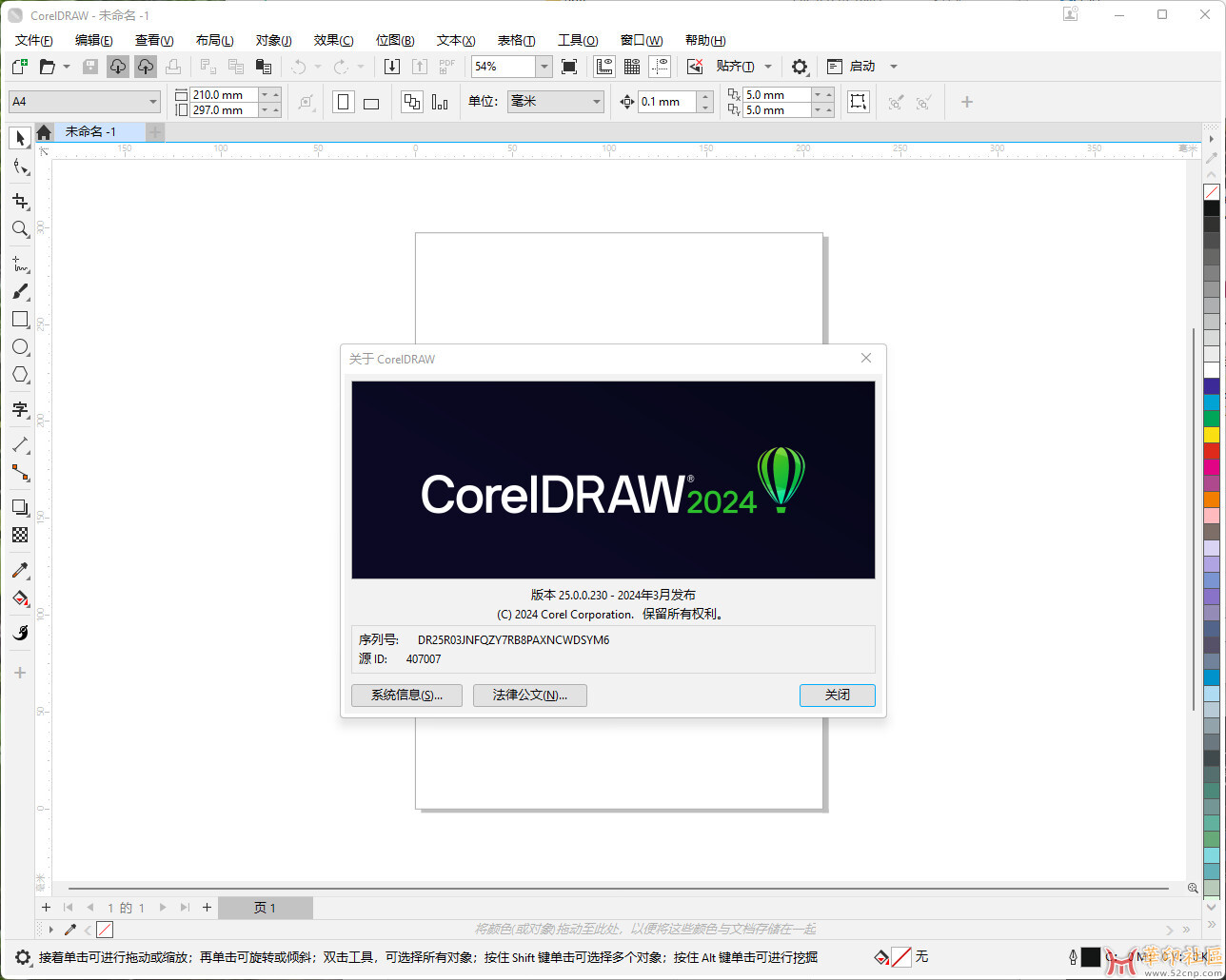
Task: Switch to the 未命名 -1 document tab
Action: (99, 132)
